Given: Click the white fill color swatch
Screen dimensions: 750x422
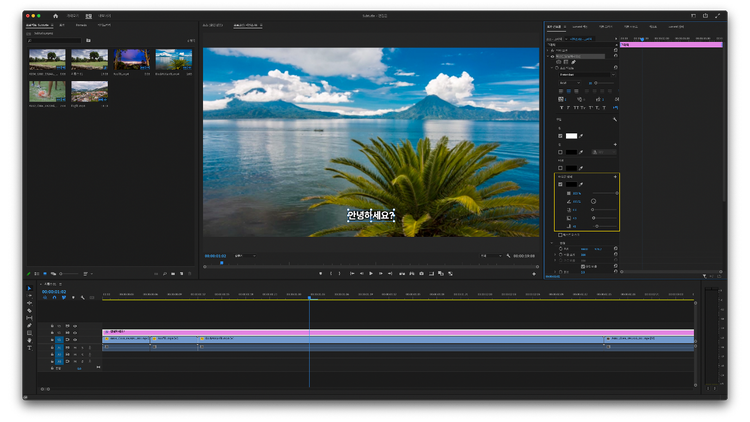Looking at the screenshot, I should [572, 135].
